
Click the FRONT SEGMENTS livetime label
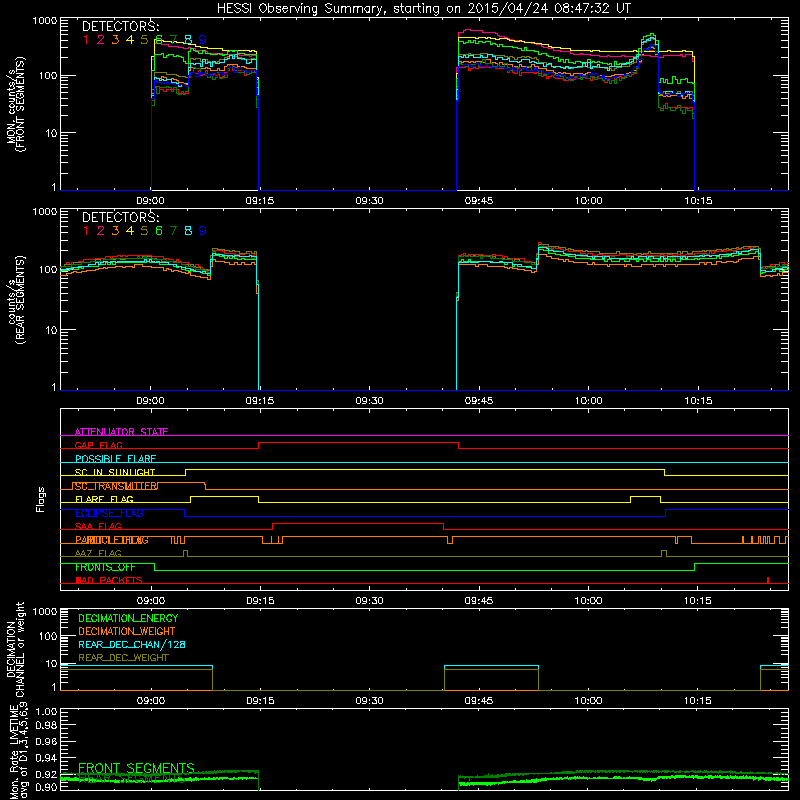[x=136, y=768]
